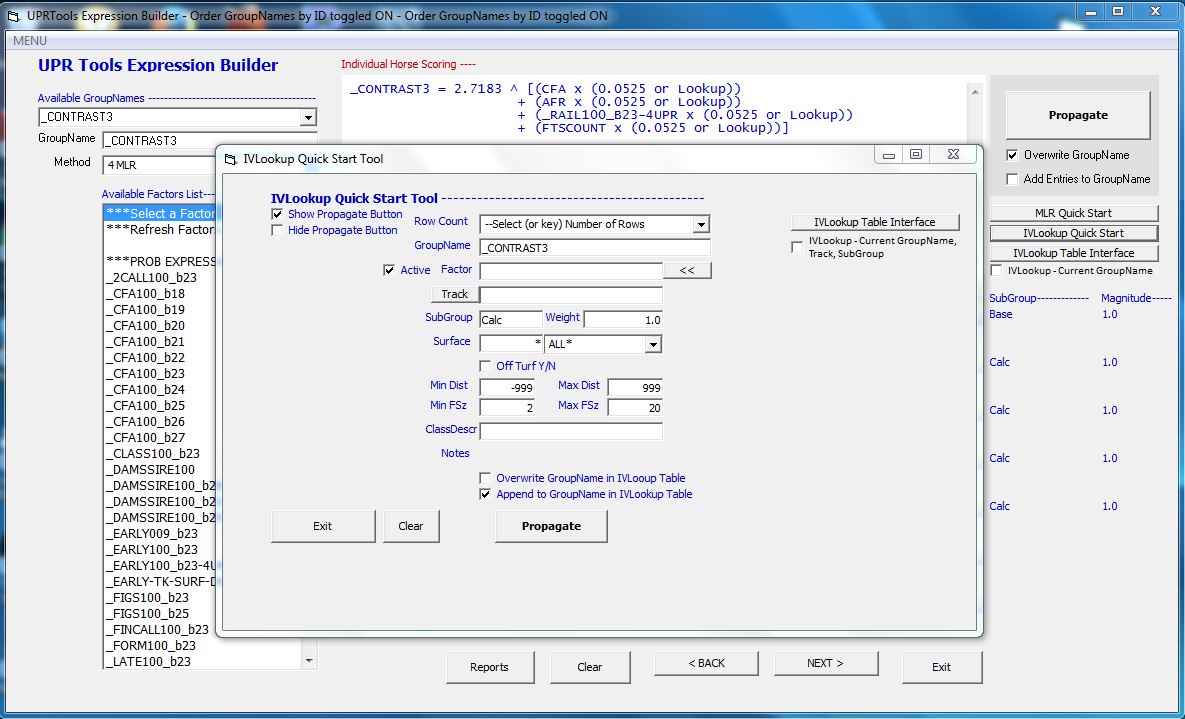Click the << factor button

click(x=687, y=270)
